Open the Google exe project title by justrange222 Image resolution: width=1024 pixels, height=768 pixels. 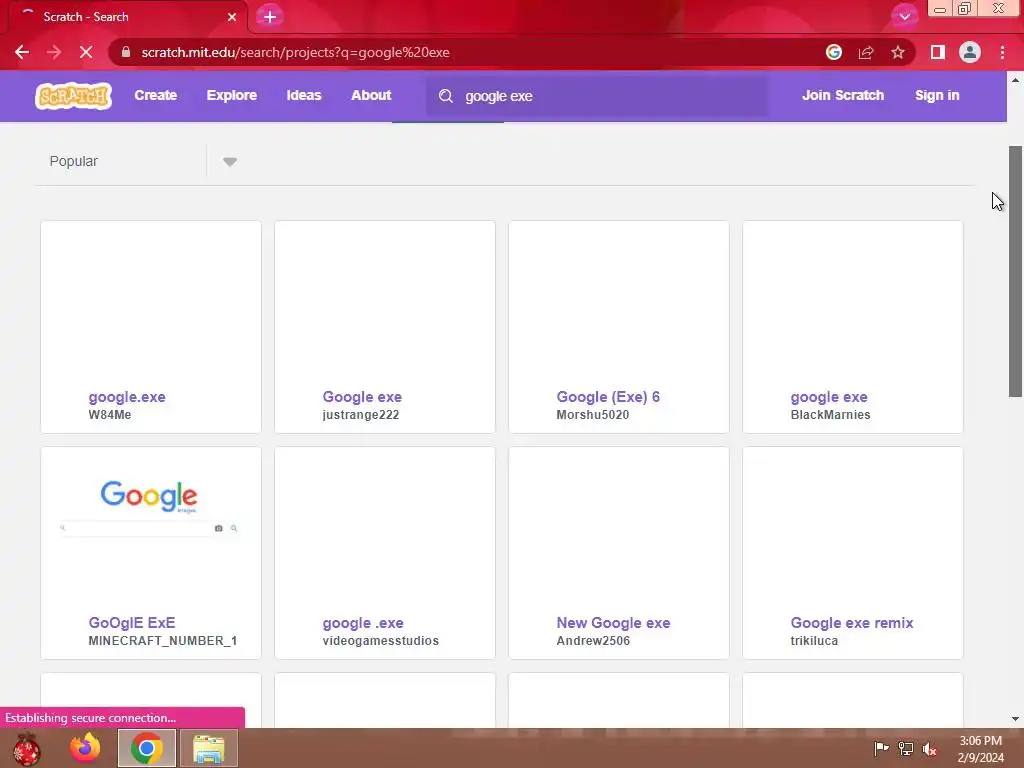[362, 397]
